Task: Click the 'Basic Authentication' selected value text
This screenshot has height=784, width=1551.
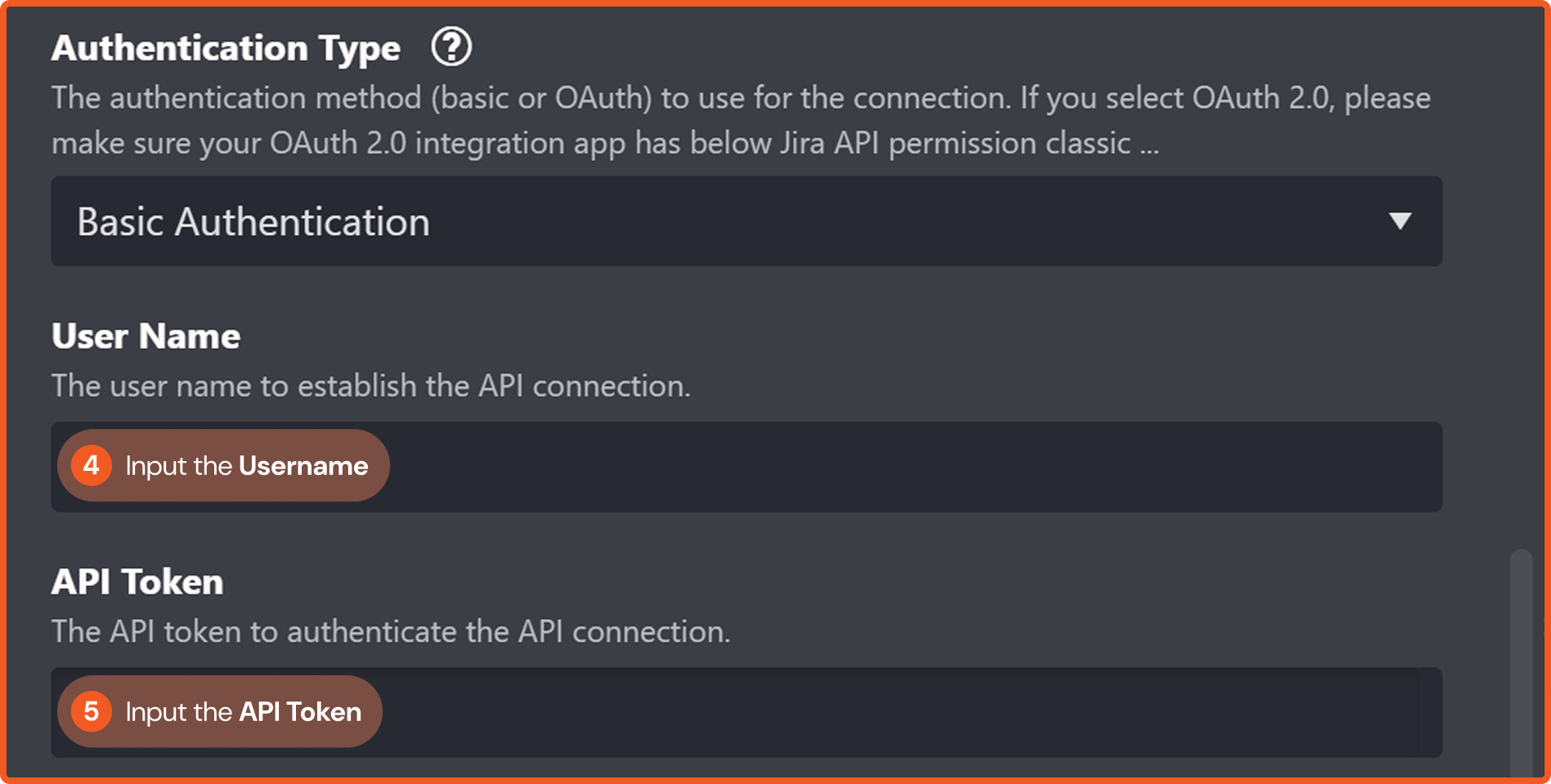Action: coord(253,222)
